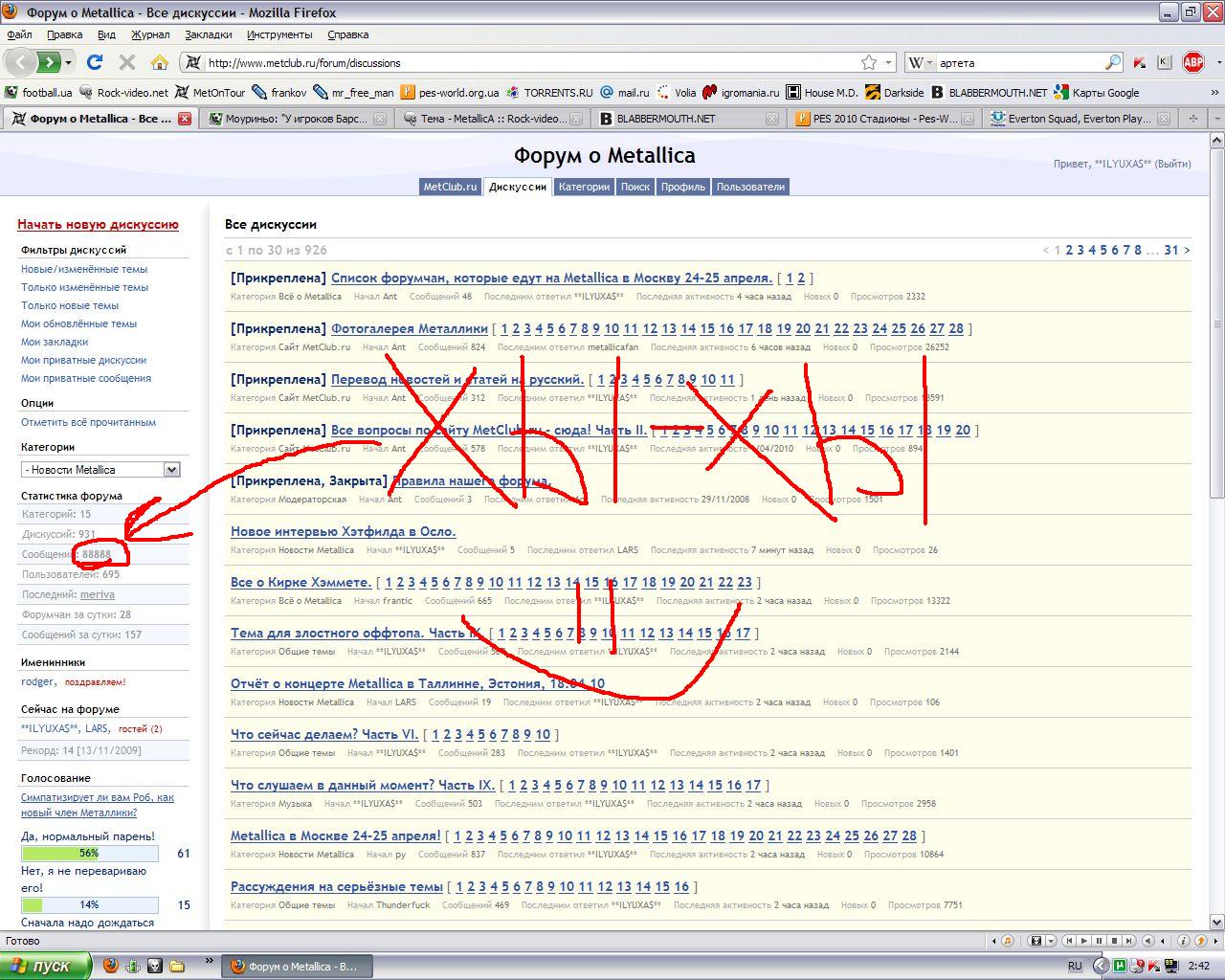Close the active Форум о Metallica tab

coord(185,119)
